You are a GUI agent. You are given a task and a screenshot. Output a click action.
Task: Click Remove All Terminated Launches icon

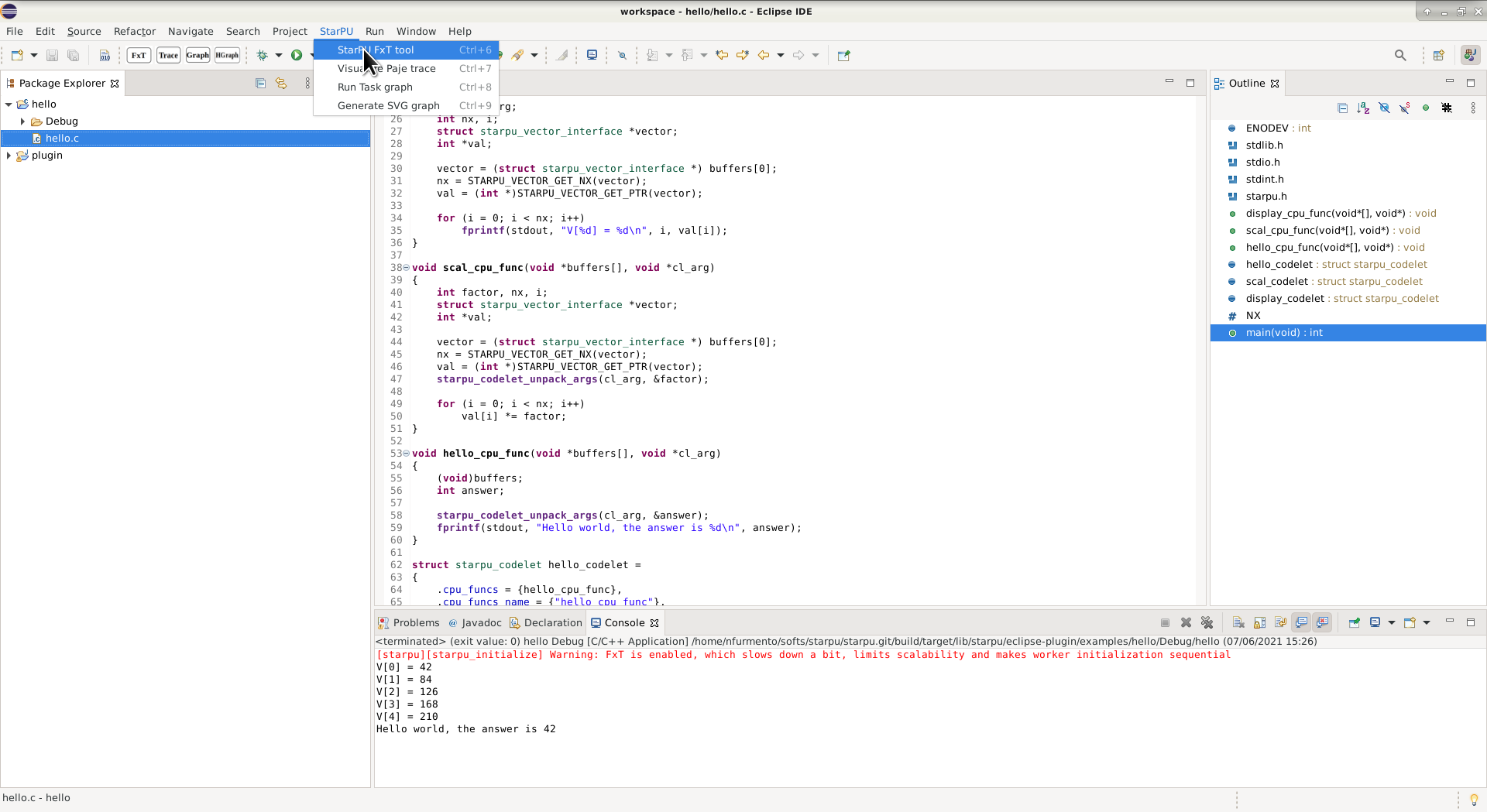click(x=1207, y=622)
